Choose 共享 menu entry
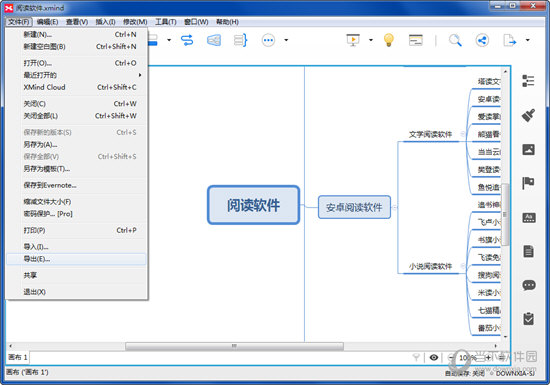This screenshot has height=385, width=550. coord(76,276)
